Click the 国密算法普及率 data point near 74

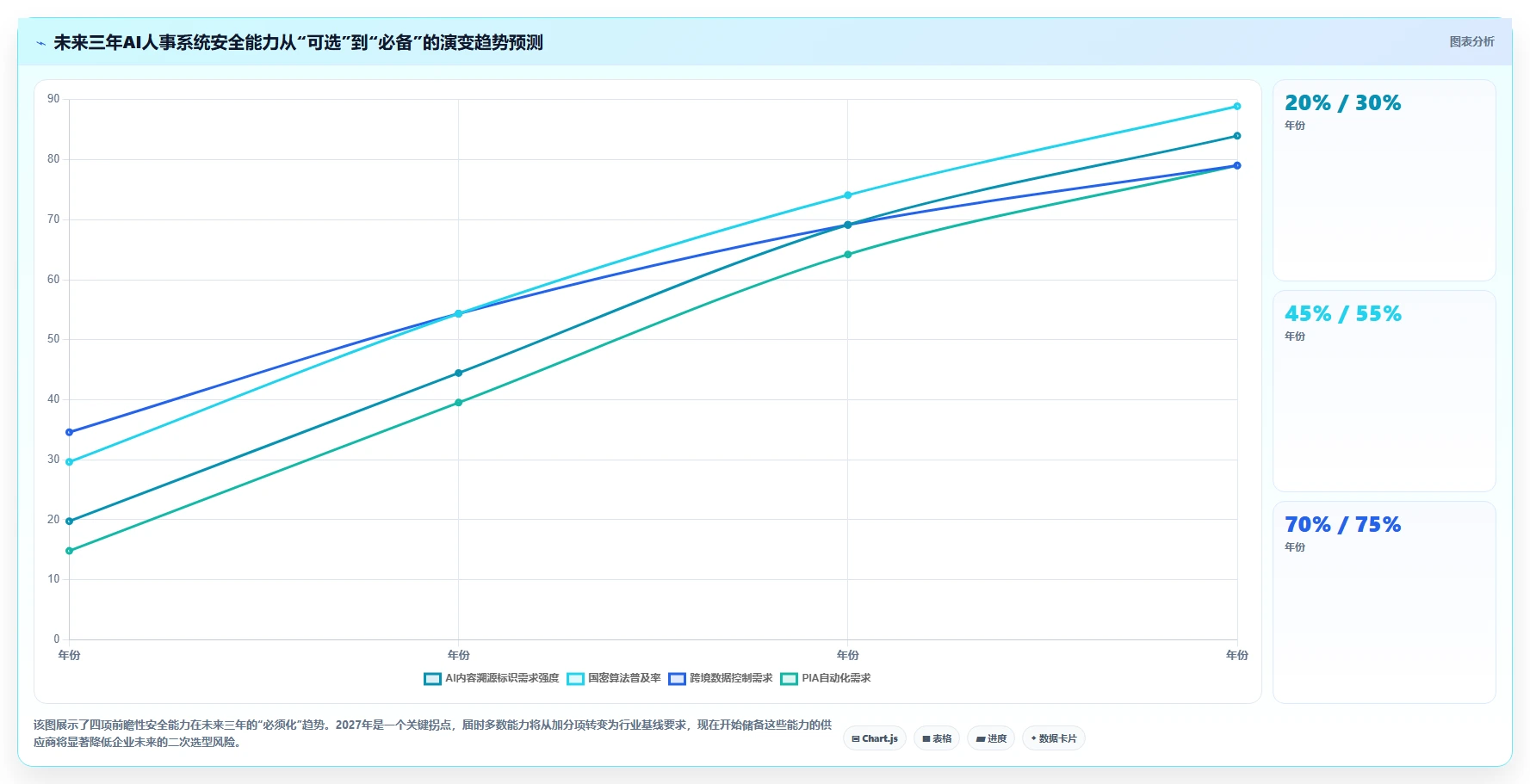[848, 195]
